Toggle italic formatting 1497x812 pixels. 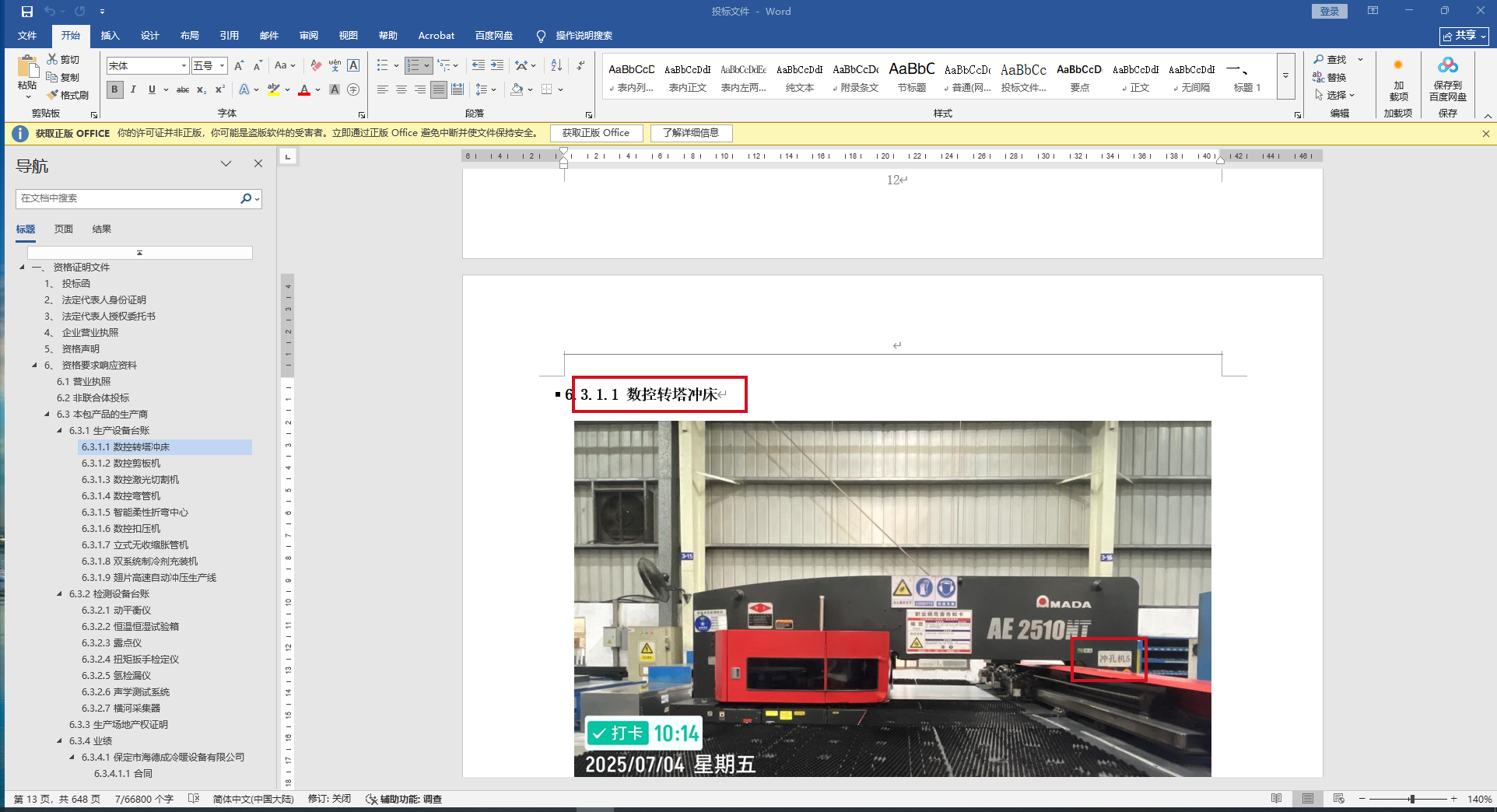pos(134,90)
